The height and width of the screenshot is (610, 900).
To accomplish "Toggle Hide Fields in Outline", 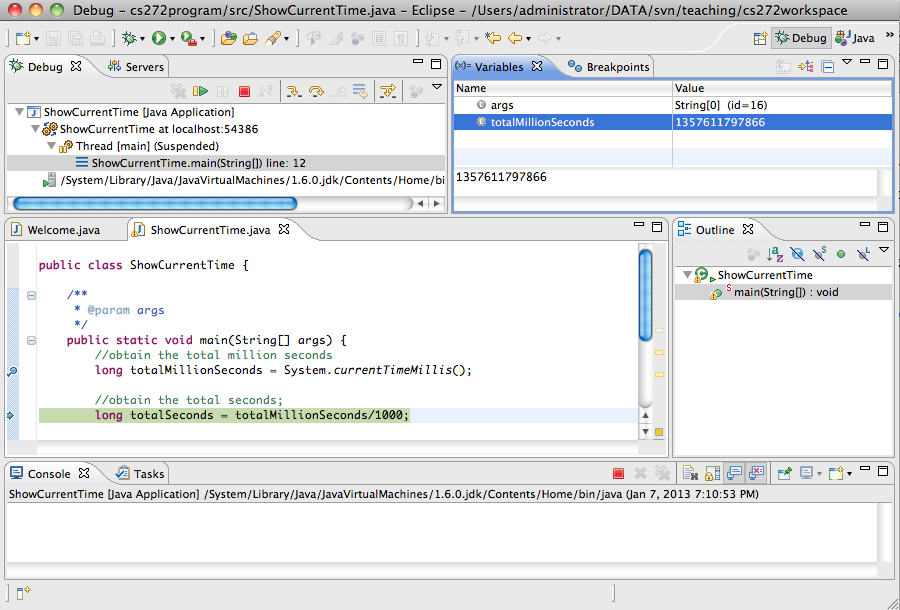I will [797, 254].
